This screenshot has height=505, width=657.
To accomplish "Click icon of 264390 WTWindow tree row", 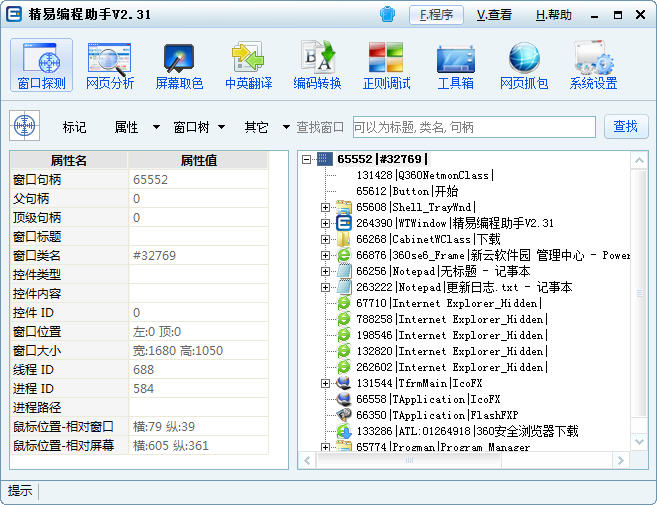I will [x=344, y=223].
